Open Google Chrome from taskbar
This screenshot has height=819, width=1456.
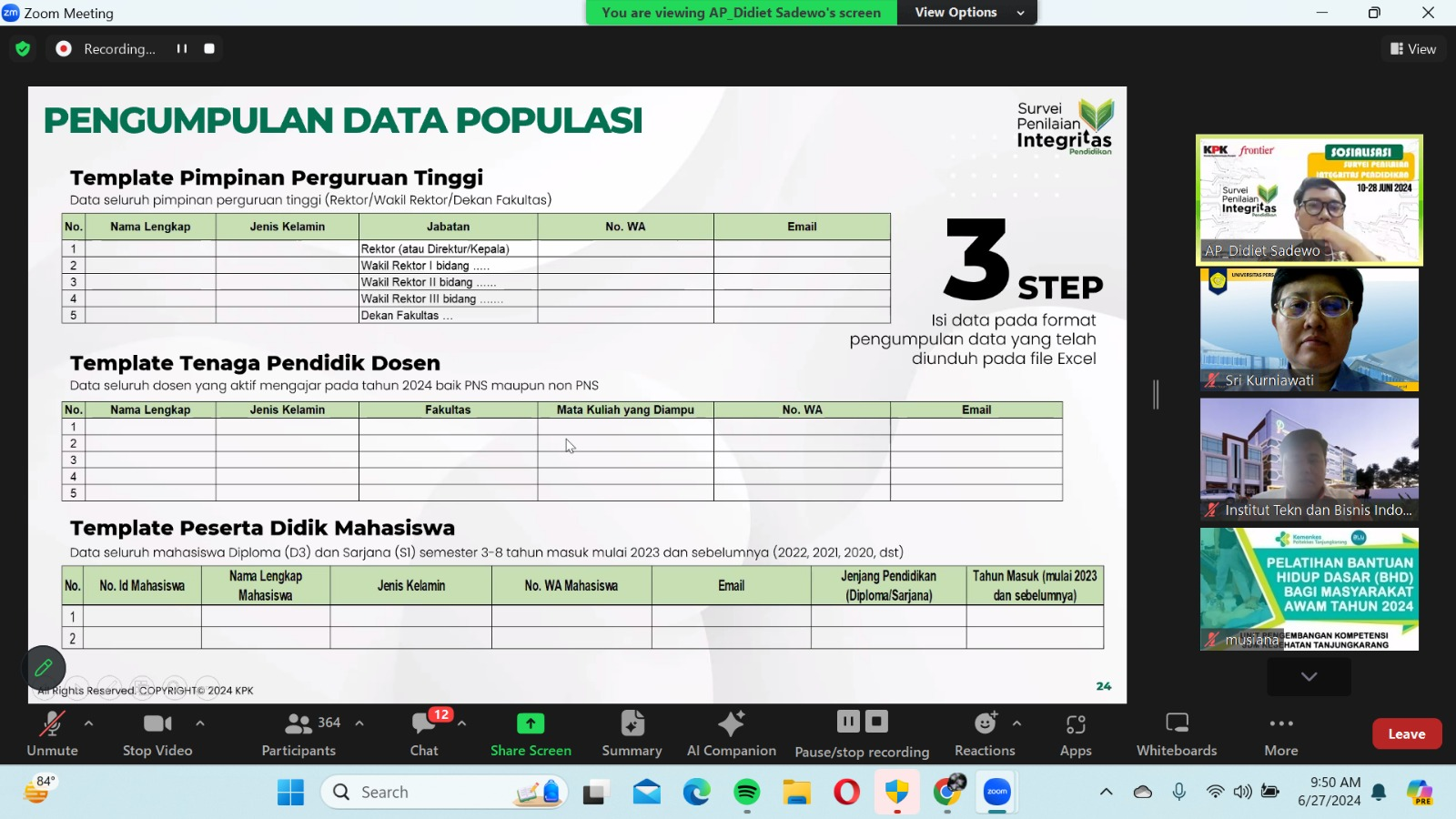pos(947,793)
